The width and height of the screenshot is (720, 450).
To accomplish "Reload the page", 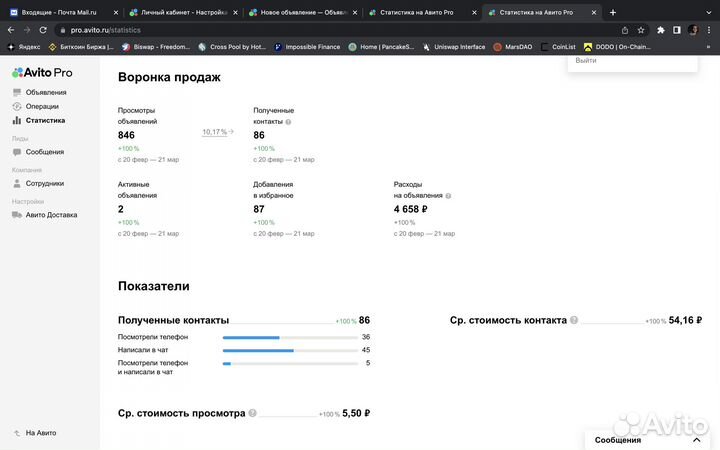I will 43,30.
